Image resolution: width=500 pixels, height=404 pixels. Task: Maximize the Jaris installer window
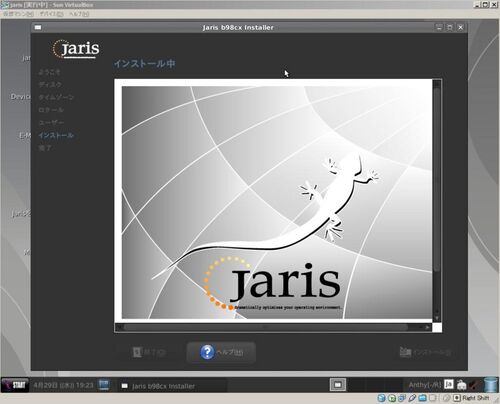point(450,27)
